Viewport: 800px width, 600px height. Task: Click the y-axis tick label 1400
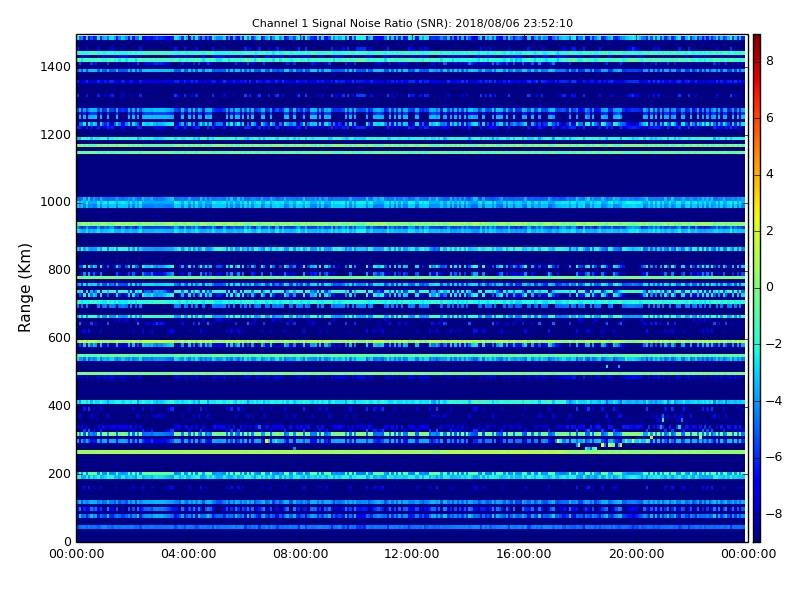56,67
